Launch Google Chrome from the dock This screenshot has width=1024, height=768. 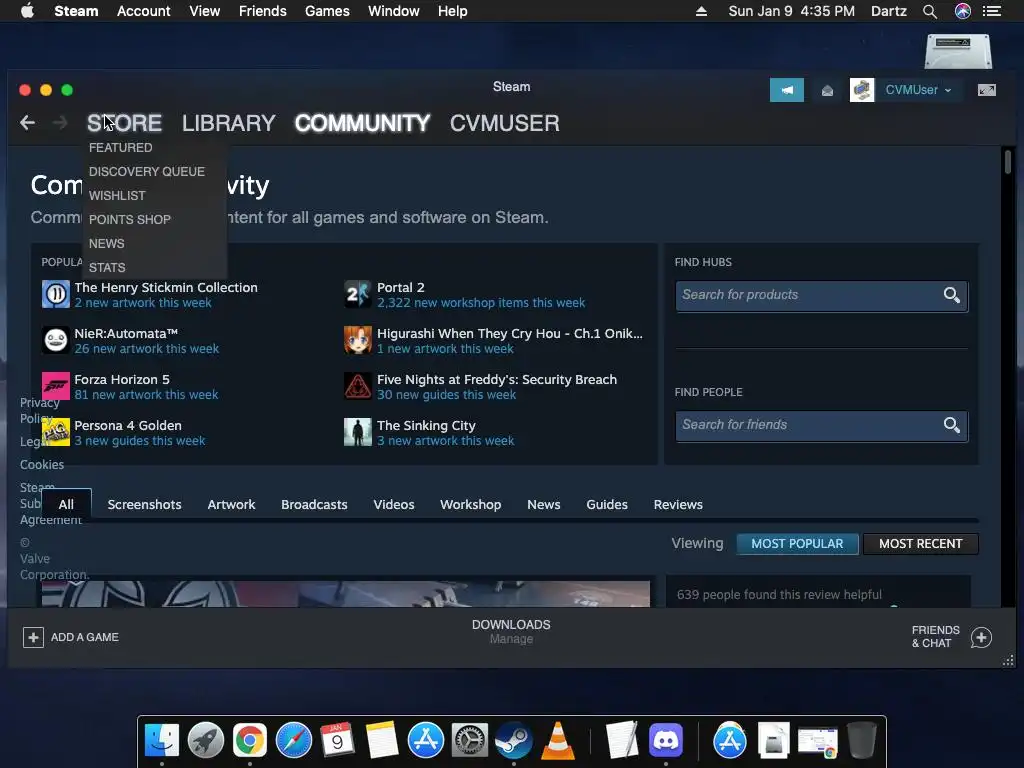(x=249, y=741)
